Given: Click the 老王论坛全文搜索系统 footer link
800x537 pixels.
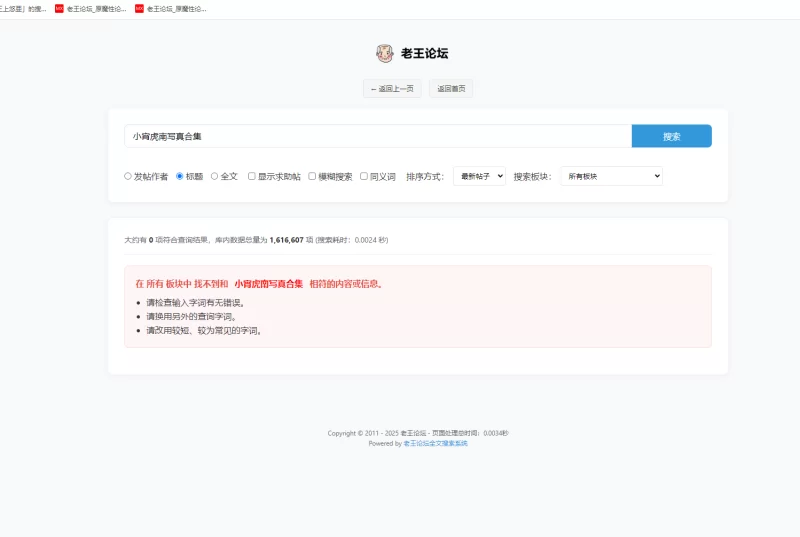Looking at the screenshot, I should click(435, 444).
